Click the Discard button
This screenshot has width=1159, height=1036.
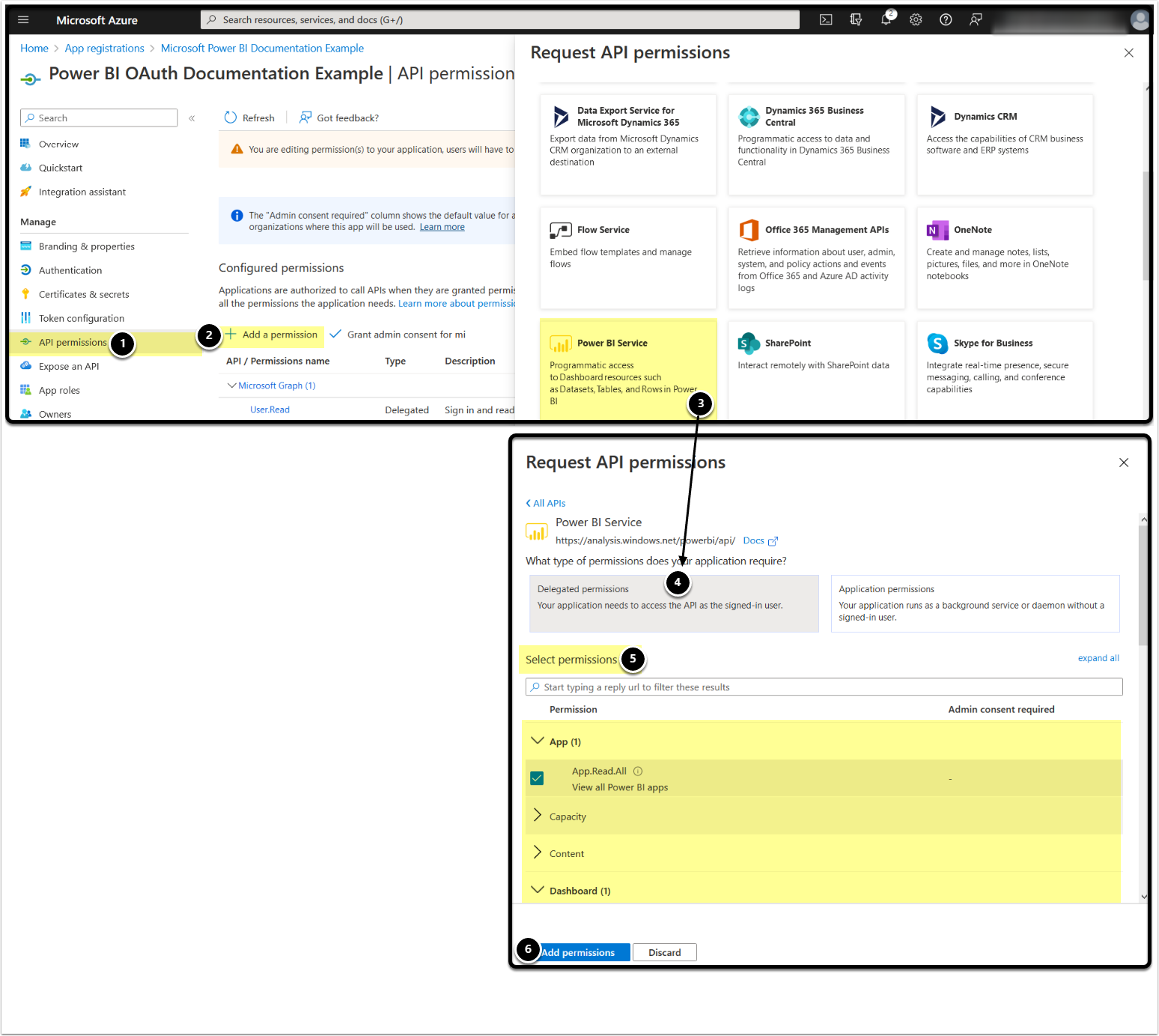[665, 952]
